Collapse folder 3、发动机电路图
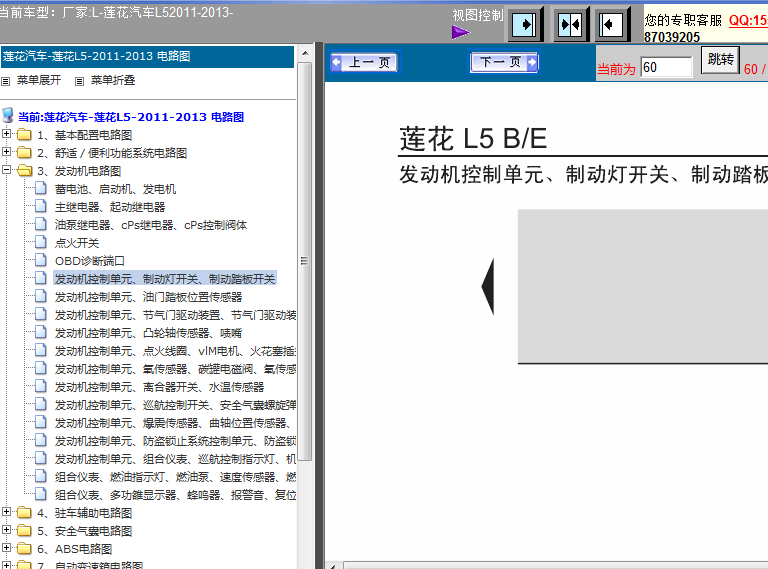 pos(6,169)
